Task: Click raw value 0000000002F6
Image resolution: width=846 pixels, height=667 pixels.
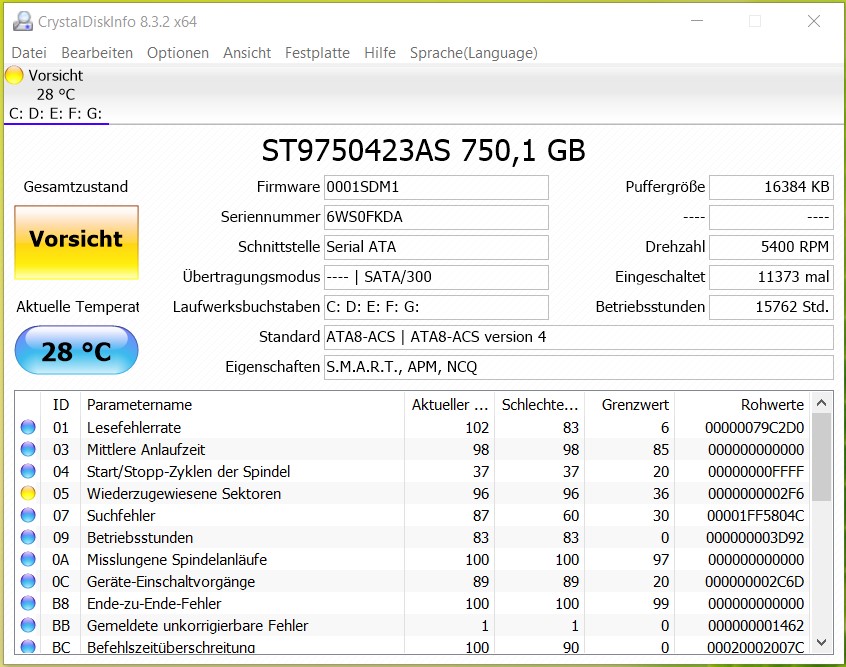Action: click(x=756, y=494)
